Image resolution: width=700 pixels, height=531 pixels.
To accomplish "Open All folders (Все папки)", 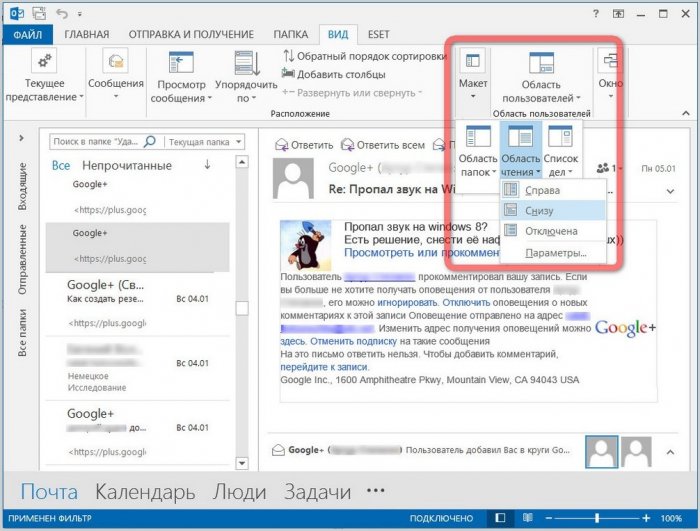I will pyautogui.click(x=22, y=332).
